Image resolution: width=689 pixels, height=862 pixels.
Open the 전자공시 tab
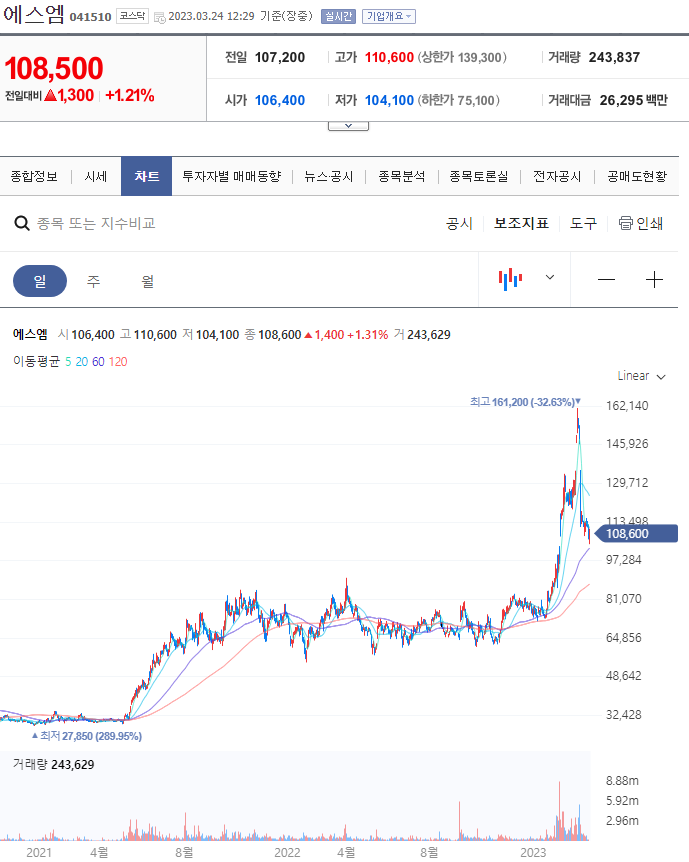pos(557,176)
